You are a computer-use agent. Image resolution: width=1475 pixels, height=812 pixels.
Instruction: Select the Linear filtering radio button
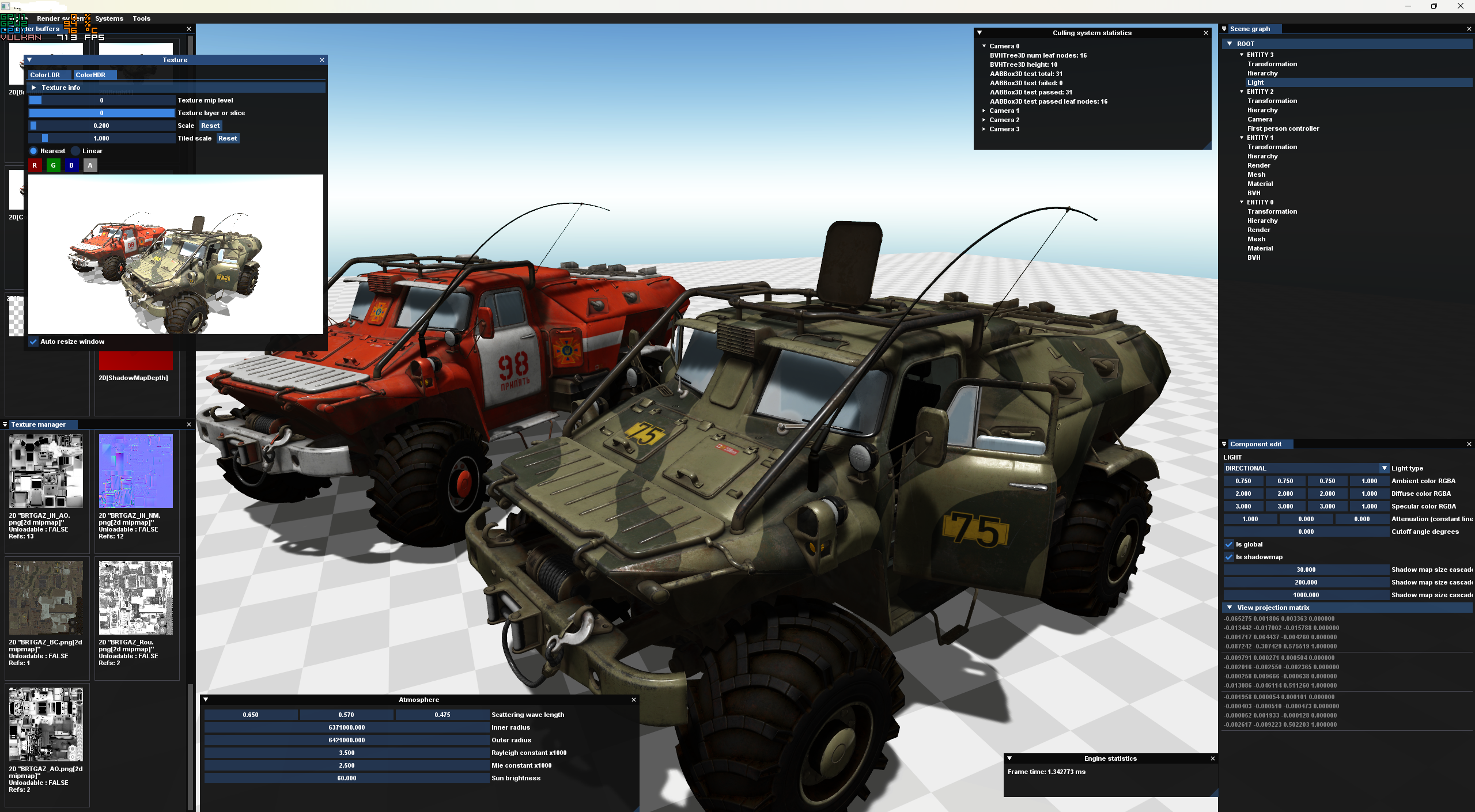click(75, 151)
